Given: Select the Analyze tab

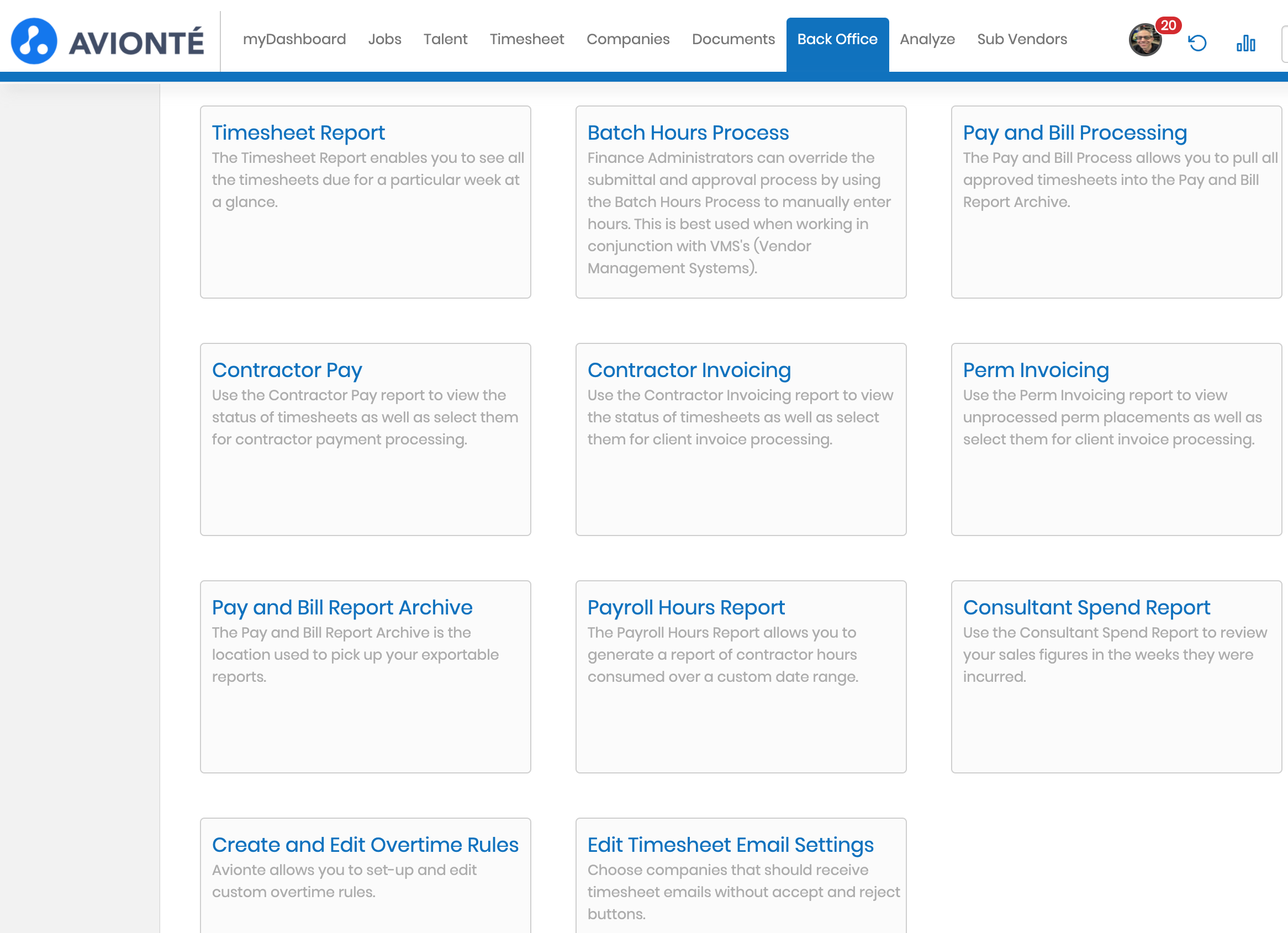Looking at the screenshot, I should tap(927, 39).
